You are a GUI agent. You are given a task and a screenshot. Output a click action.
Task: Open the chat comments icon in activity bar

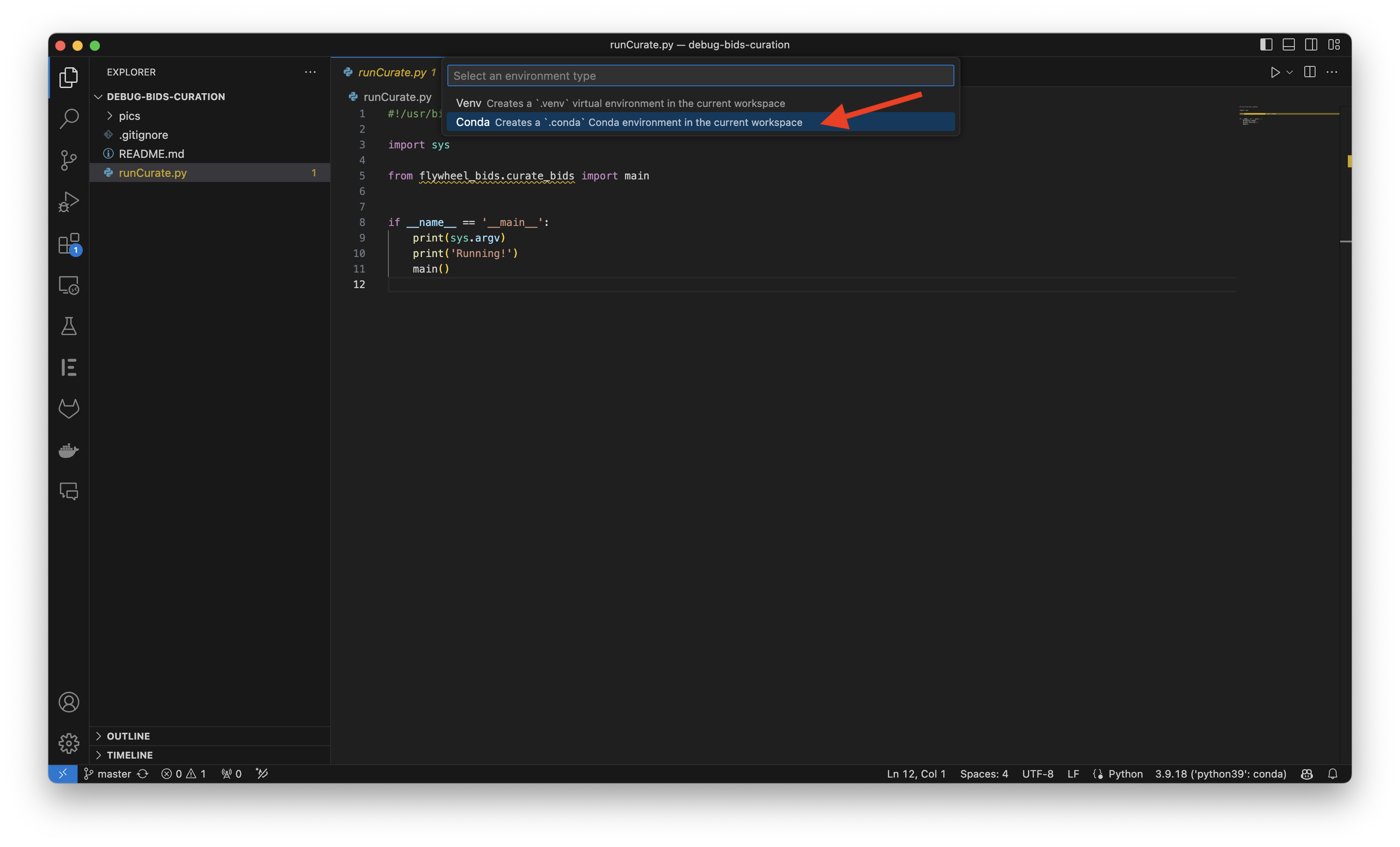(69, 491)
